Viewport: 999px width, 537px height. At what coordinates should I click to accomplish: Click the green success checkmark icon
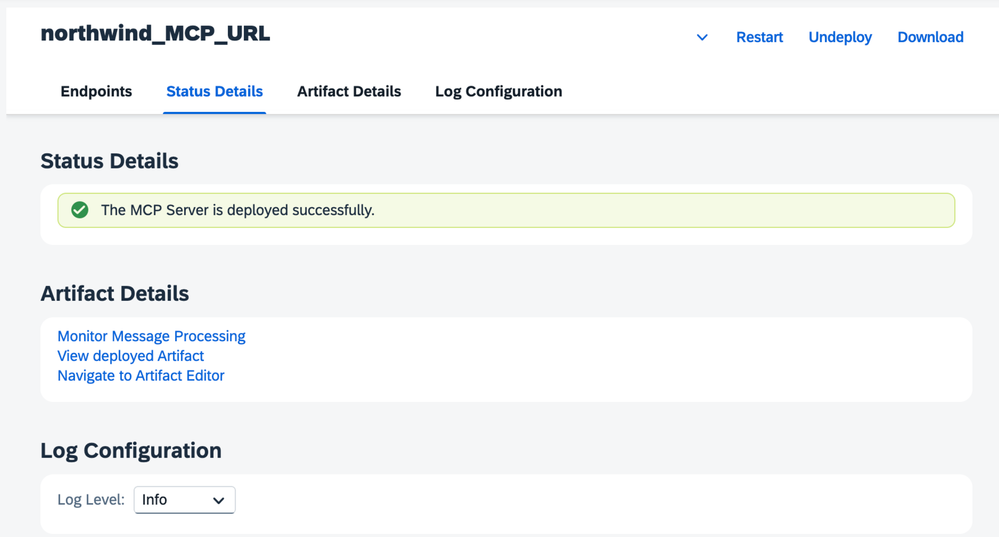[80, 210]
